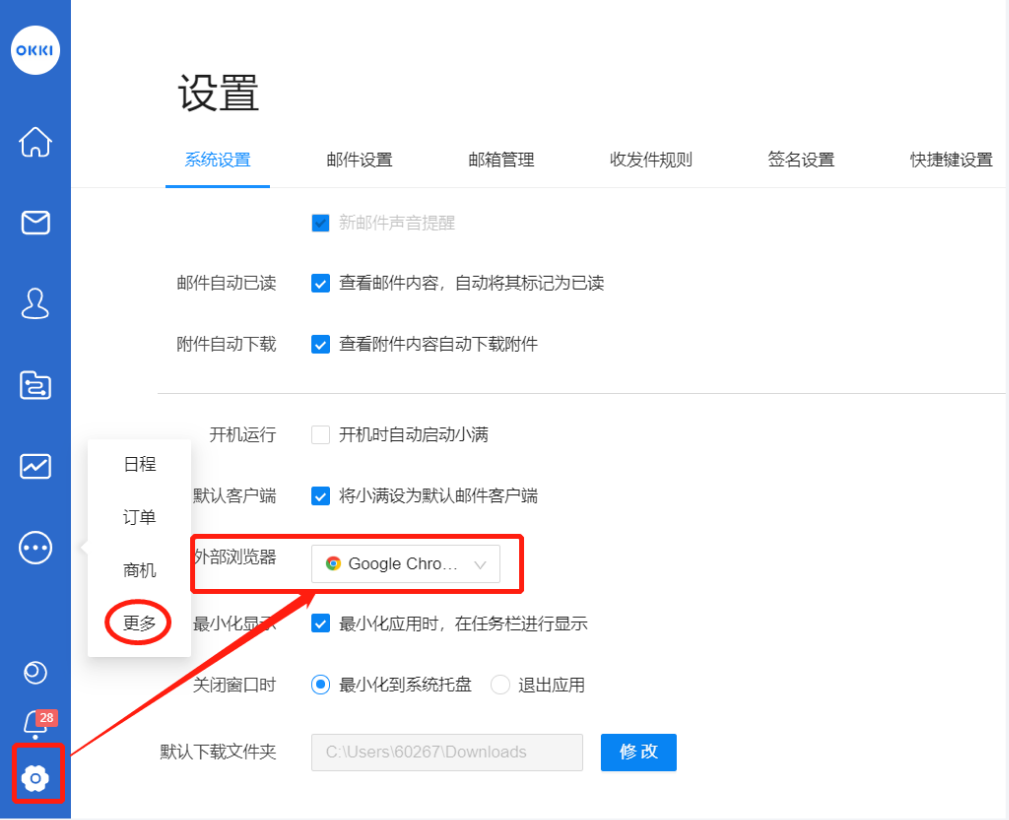
Task: Switch to 快捷键设置 tab
Action: click(951, 160)
